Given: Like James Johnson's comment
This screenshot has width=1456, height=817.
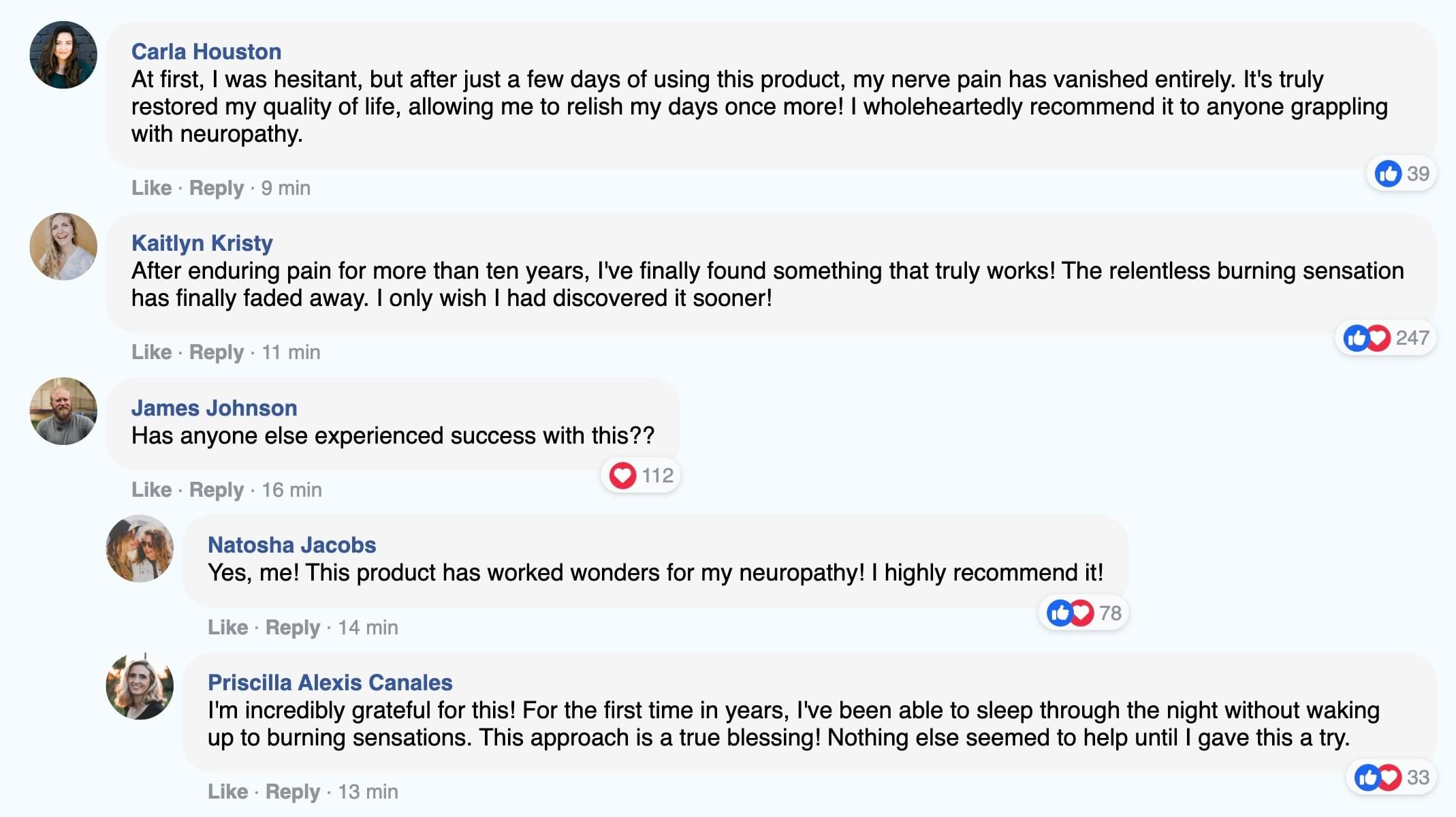Looking at the screenshot, I should tap(151, 490).
